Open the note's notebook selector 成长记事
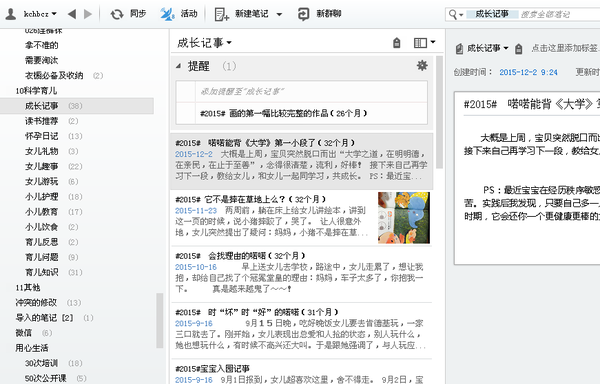 point(487,48)
